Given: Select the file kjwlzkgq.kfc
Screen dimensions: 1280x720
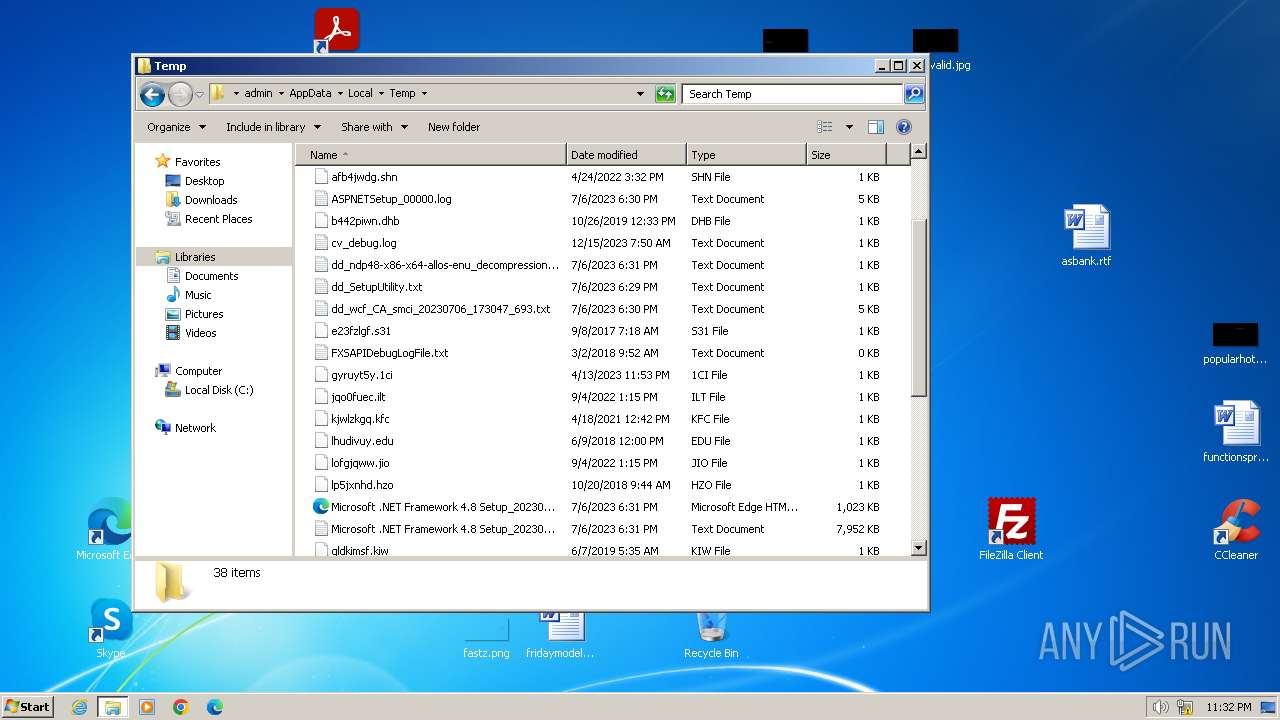Looking at the screenshot, I should click(360, 419).
